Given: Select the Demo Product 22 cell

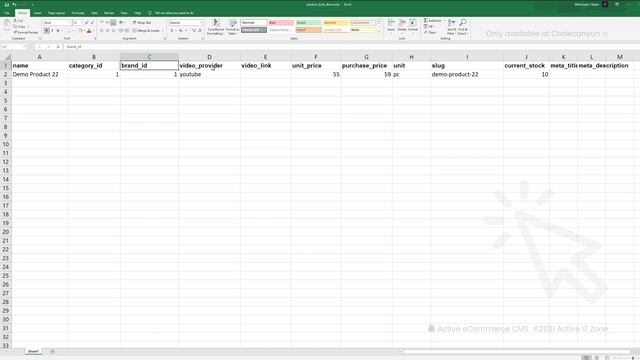Looking at the screenshot, I should [x=40, y=74].
